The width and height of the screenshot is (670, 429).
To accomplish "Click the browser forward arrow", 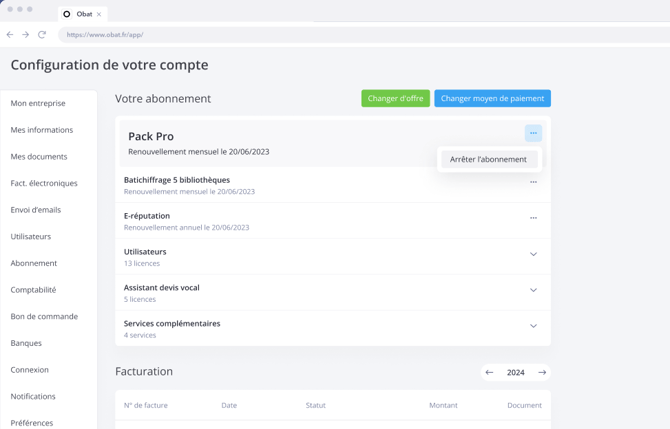I will pos(26,35).
